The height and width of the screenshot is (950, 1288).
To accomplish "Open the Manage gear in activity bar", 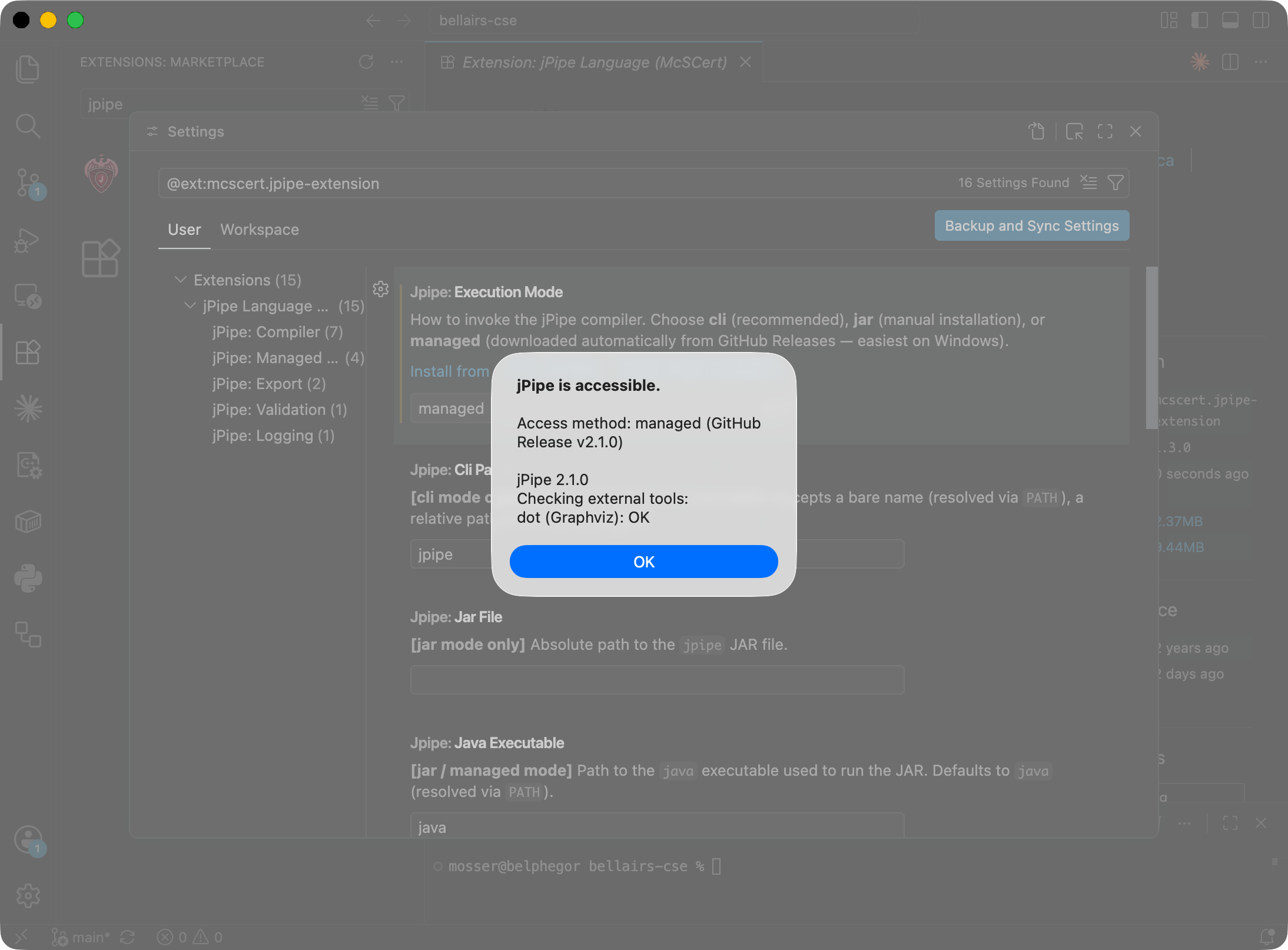I will tap(28, 896).
